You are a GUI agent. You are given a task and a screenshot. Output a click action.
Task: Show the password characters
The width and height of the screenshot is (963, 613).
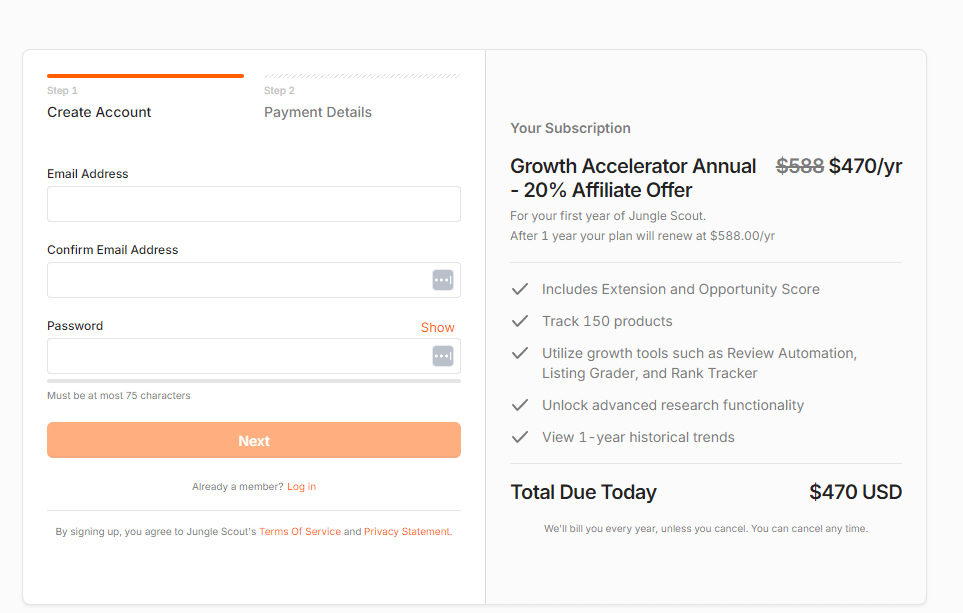point(437,327)
